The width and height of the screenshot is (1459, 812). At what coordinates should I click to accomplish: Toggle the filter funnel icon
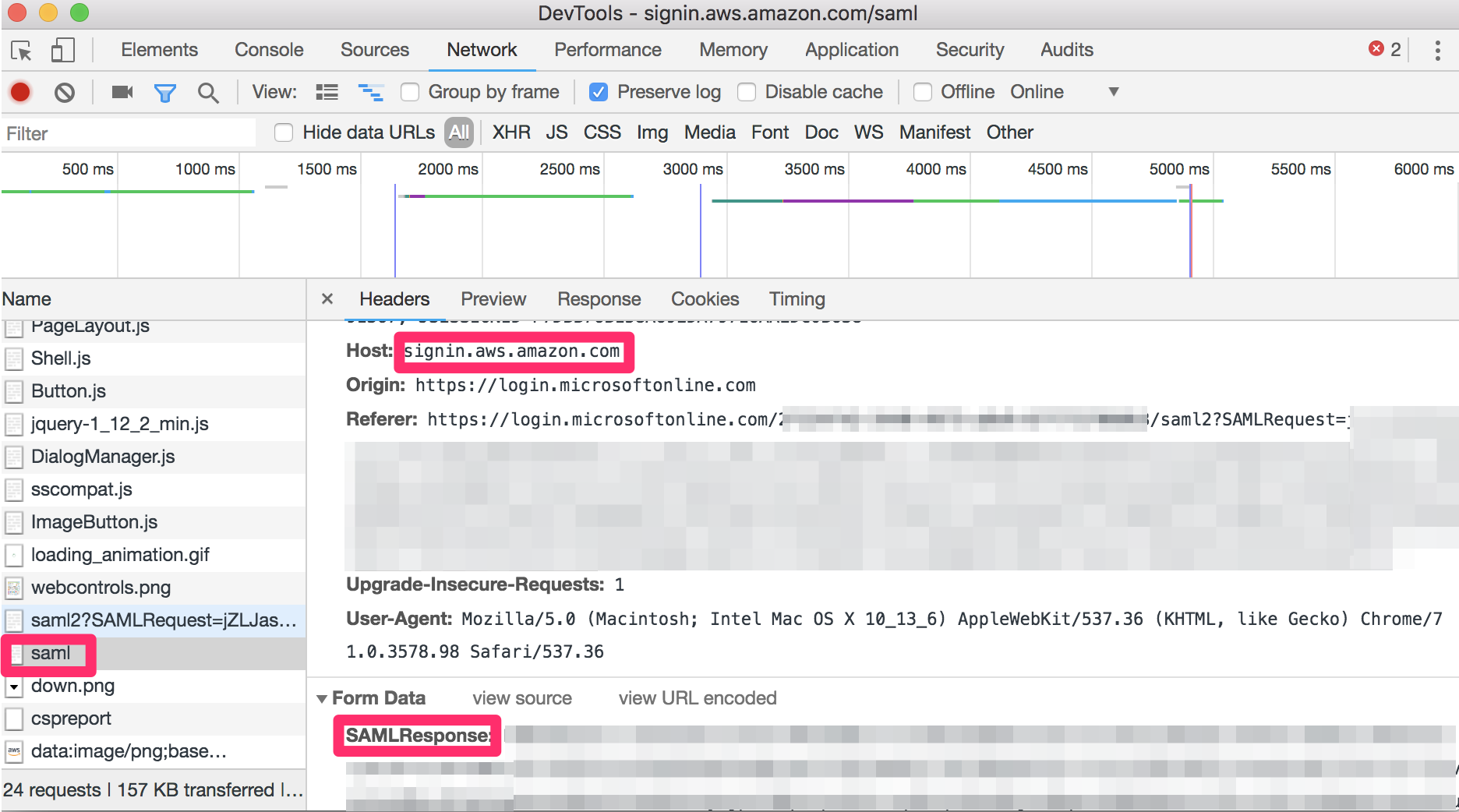click(165, 94)
